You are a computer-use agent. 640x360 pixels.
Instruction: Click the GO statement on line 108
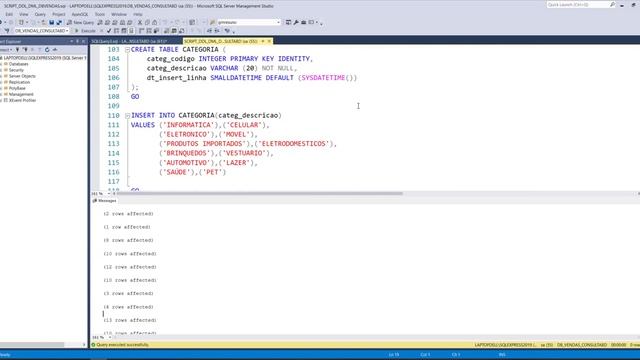click(135, 97)
